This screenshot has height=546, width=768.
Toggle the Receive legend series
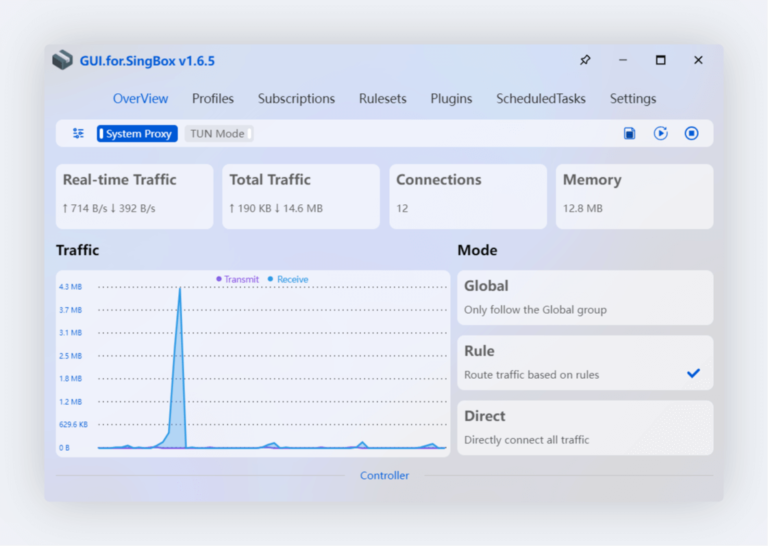288,279
